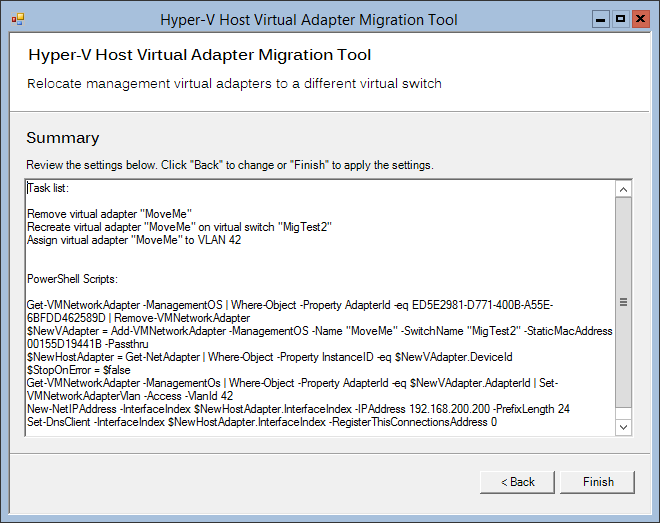Click the line: Remove virtual adapter "MoveMe"
This screenshot has height=523, width=660.
(109, 214)
